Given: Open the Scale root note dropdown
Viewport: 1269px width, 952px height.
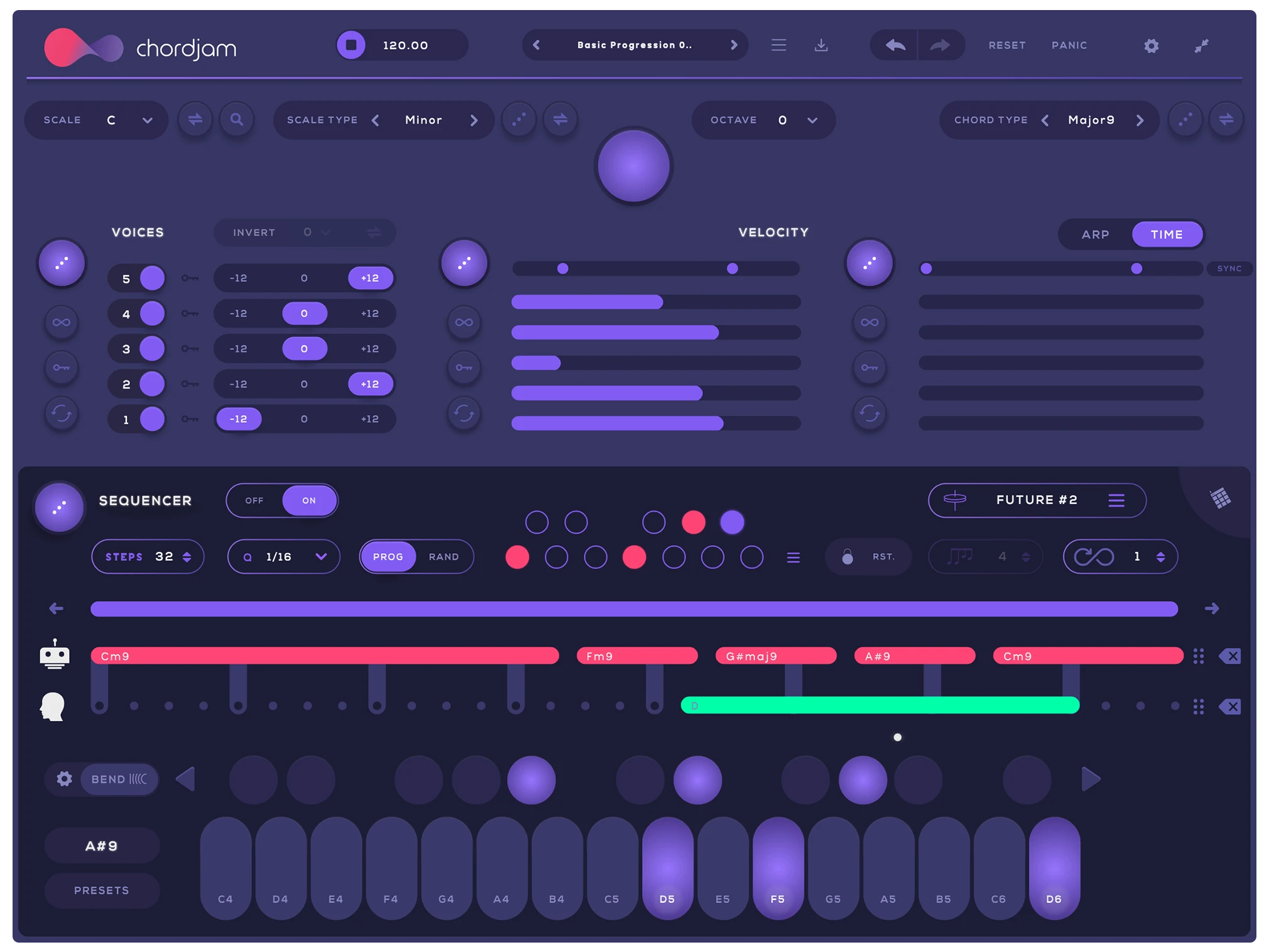Looking at the screenshot, I should 147,120.
